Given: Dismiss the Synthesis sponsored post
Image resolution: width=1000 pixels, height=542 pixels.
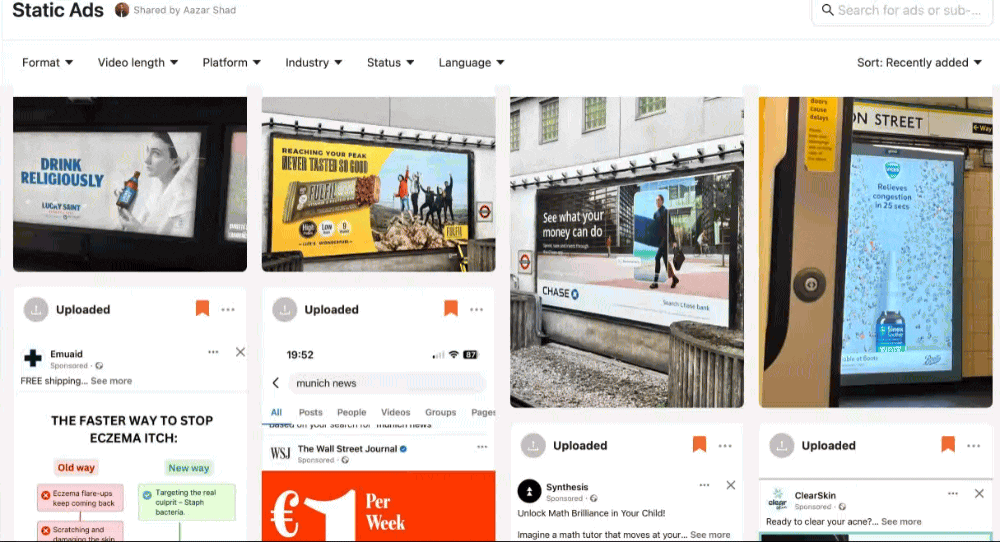Looking at the screenshot, I should point(731,485).
